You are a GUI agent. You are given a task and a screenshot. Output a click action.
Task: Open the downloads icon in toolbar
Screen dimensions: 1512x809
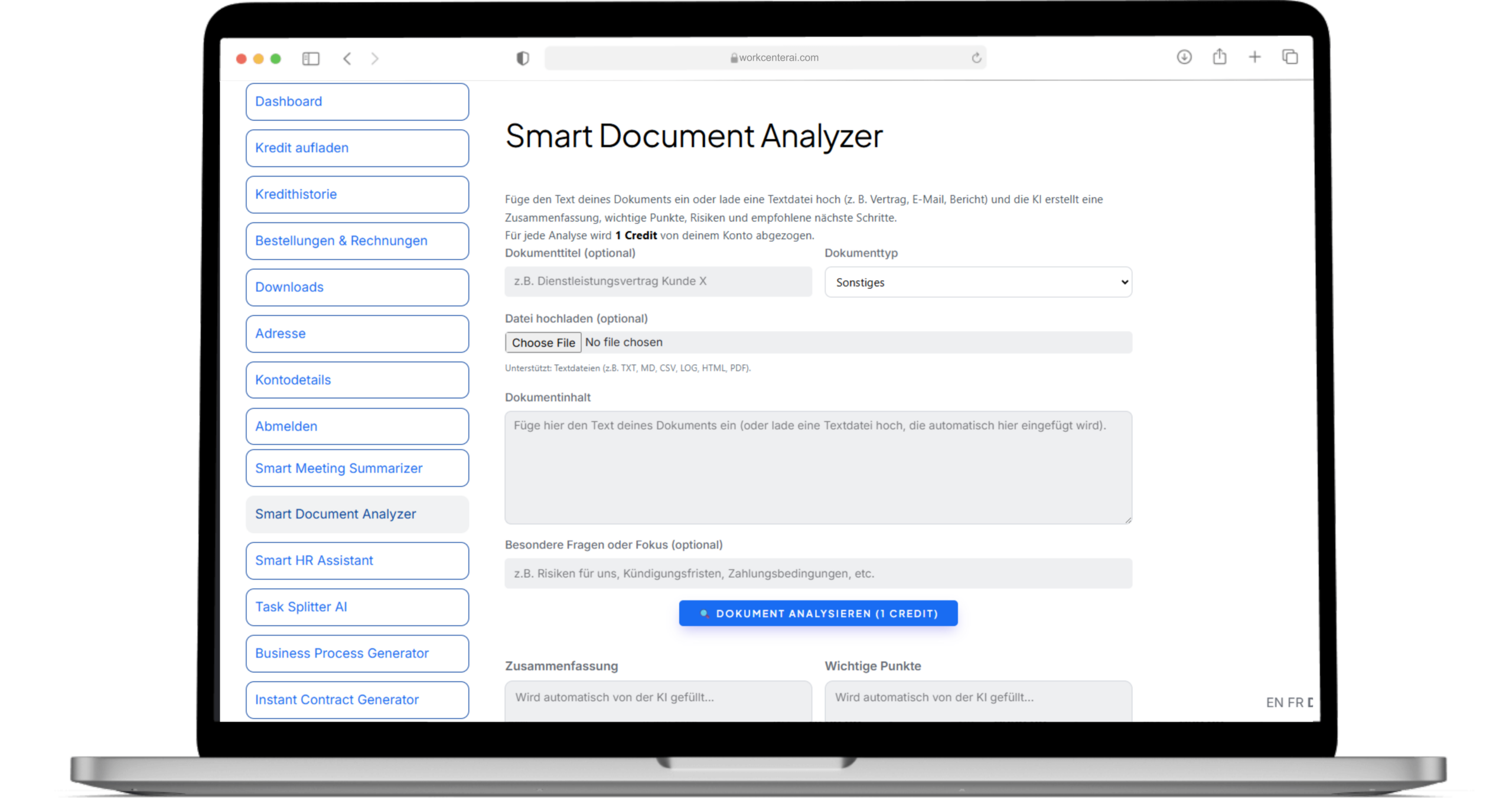[x=1184, y=57]
